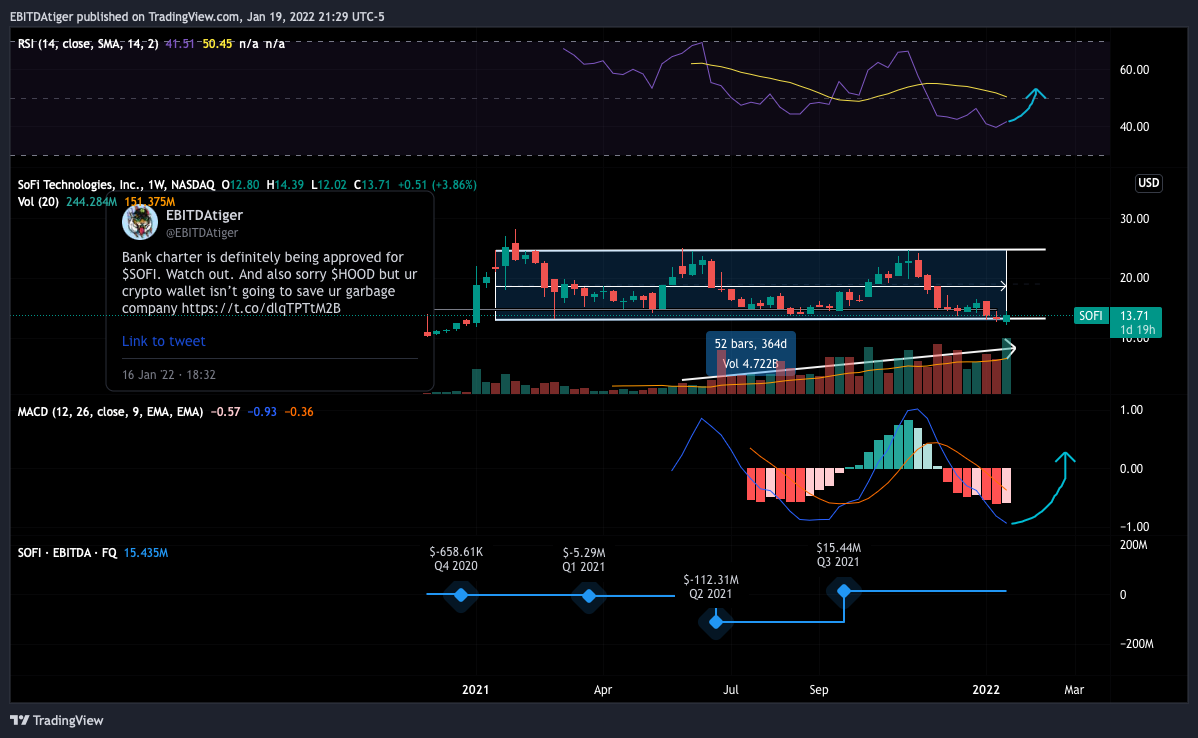Click the MACD (12, 26, close, 9, EMA, EMA) title
This screenshot has width=1198, height=738.
(110, 412)
